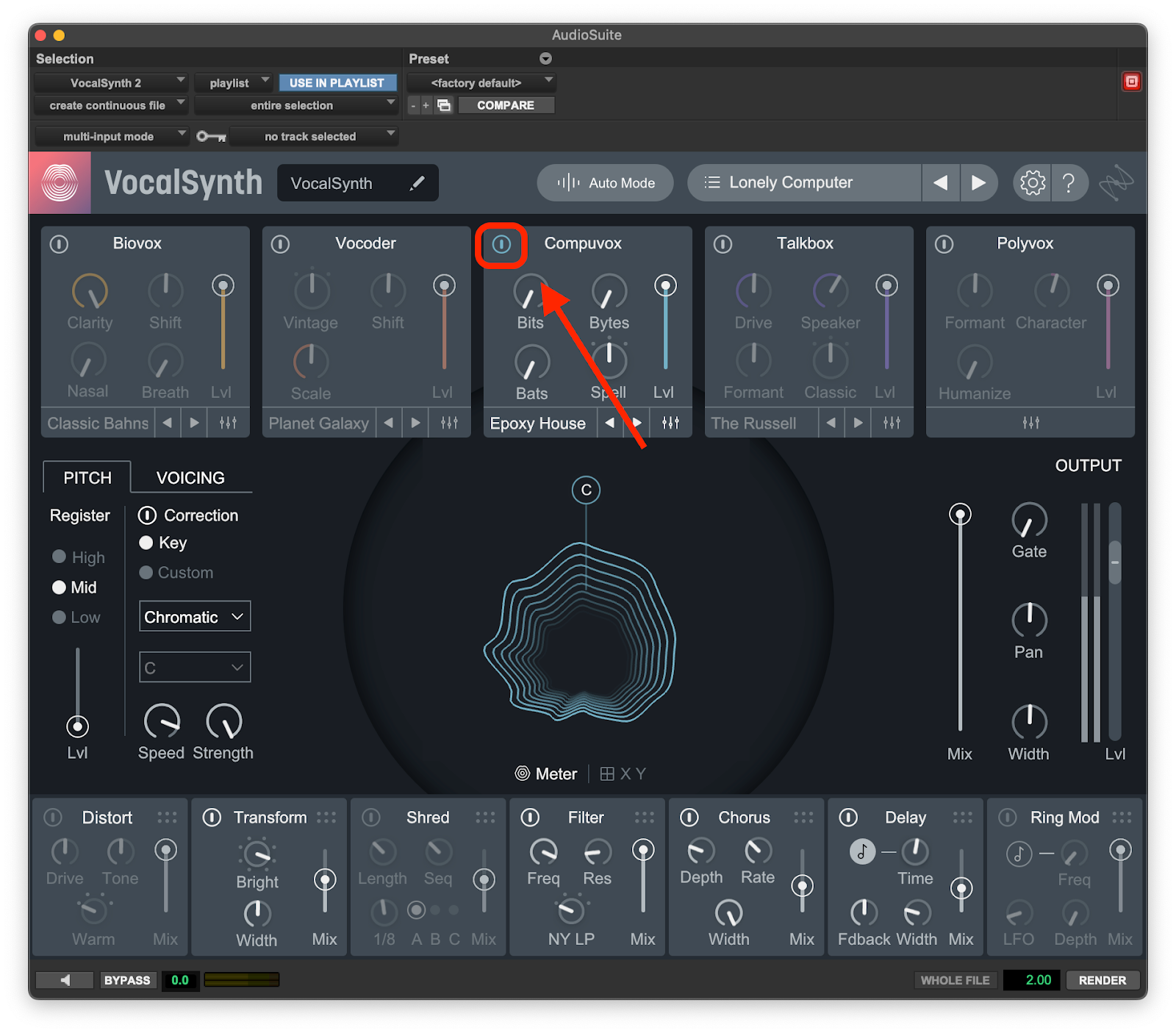
Task: Open the factory default preset dropdown
Action: pyautogui.click(x=481, y=82)
